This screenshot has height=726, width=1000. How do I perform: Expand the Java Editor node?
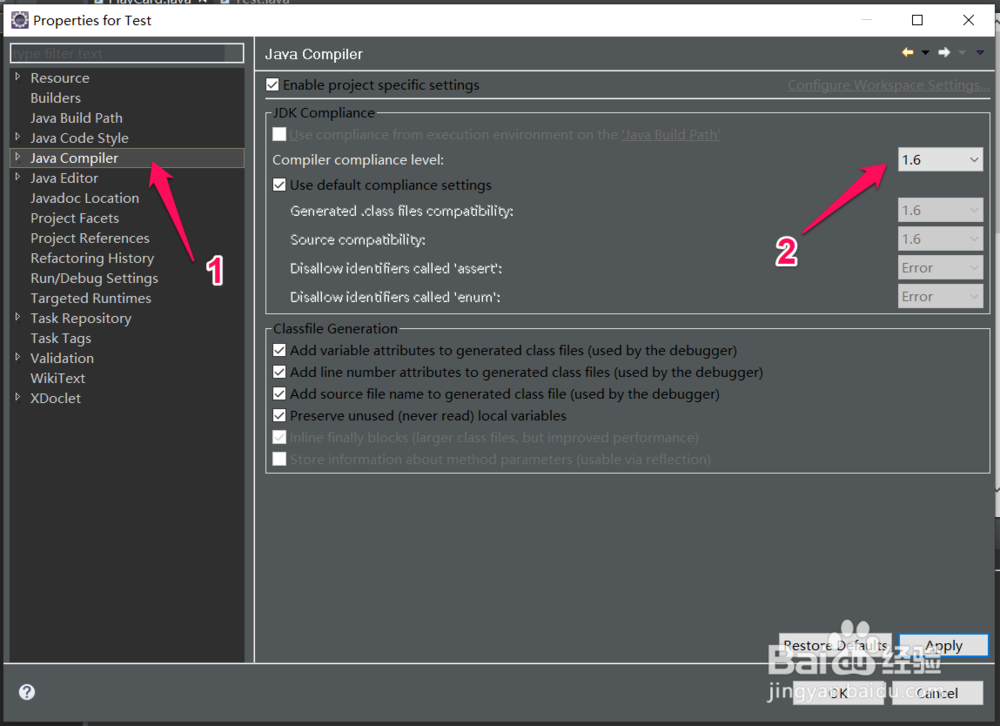coord(18,177)
